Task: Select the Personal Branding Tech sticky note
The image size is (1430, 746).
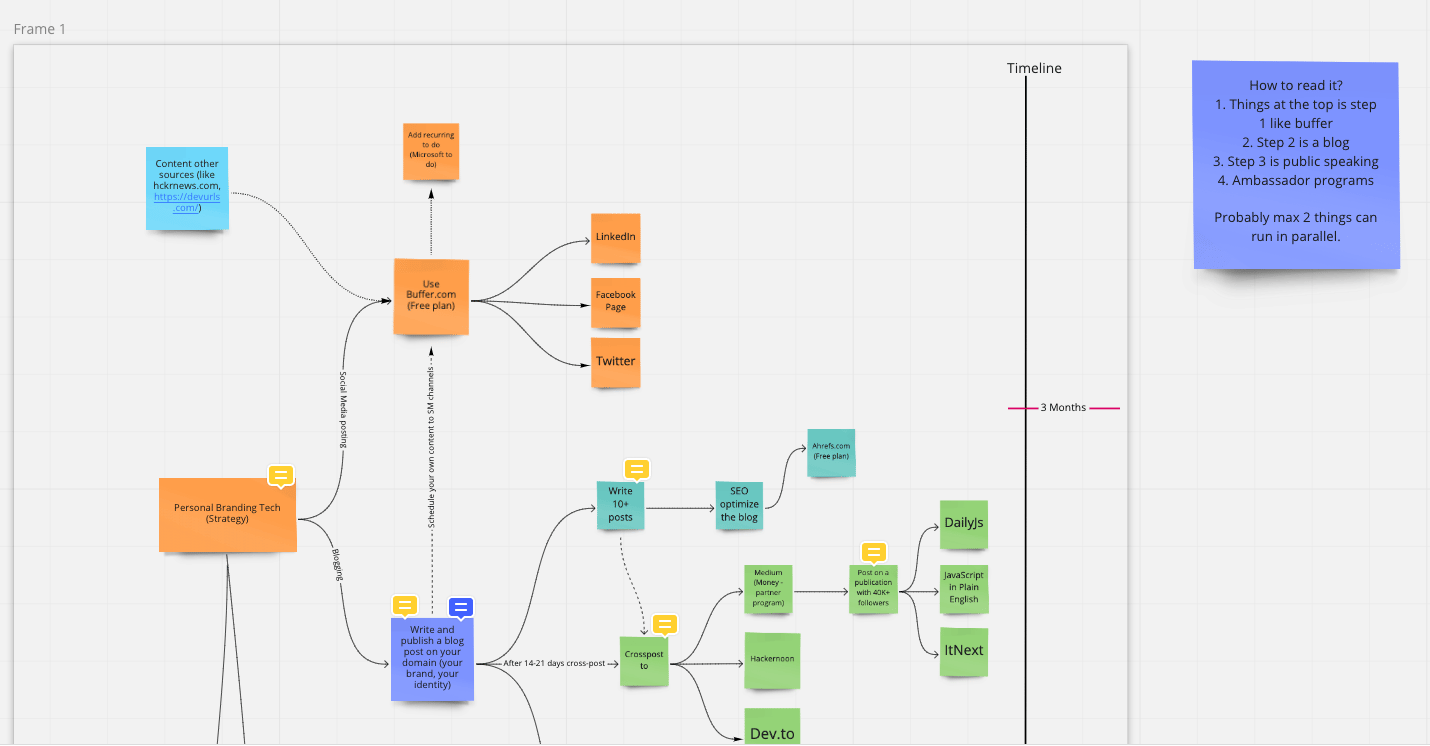Action: click(x=228, y=514)
